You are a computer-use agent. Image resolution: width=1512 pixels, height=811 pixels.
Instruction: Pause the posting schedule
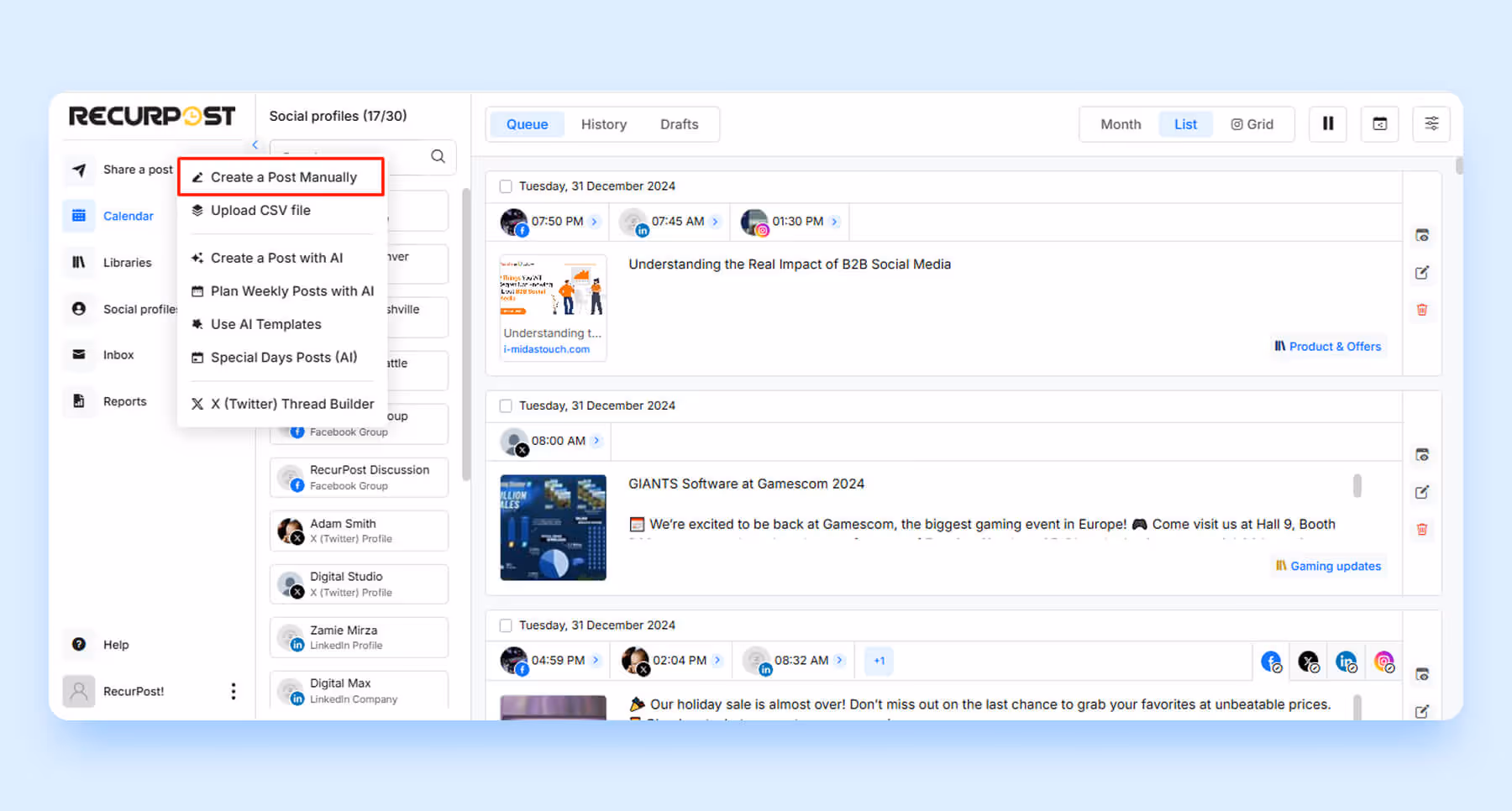1327,123
